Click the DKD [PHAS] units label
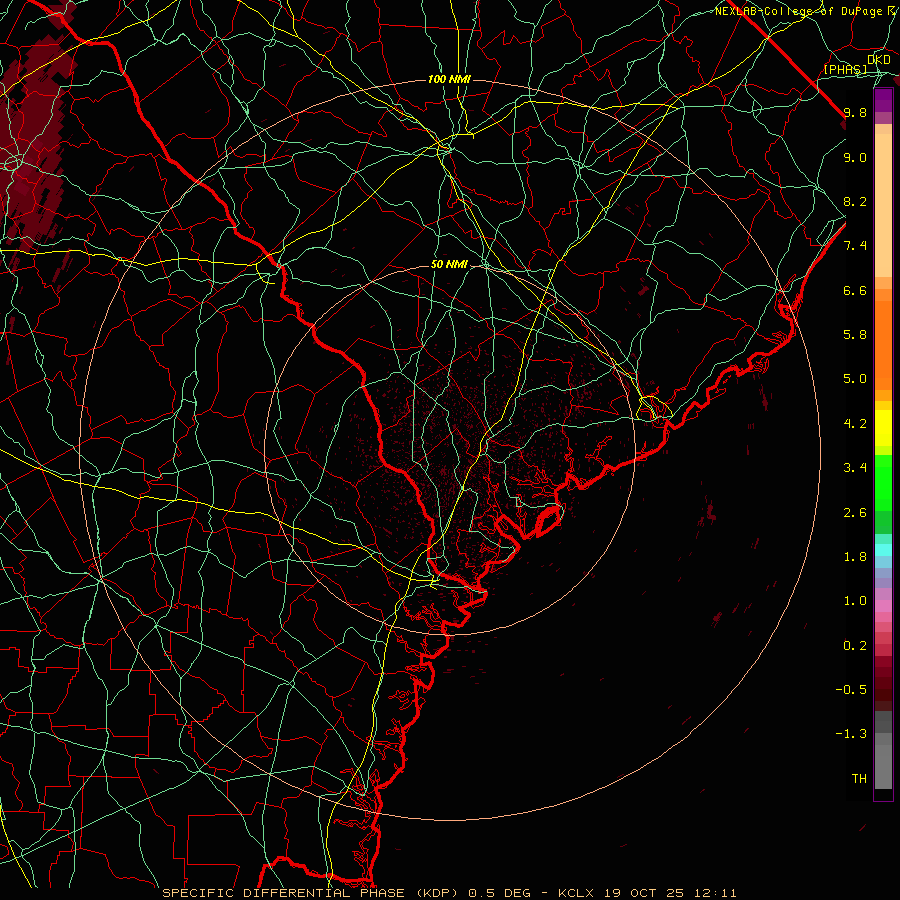900x900 pixels. (857, 64)
